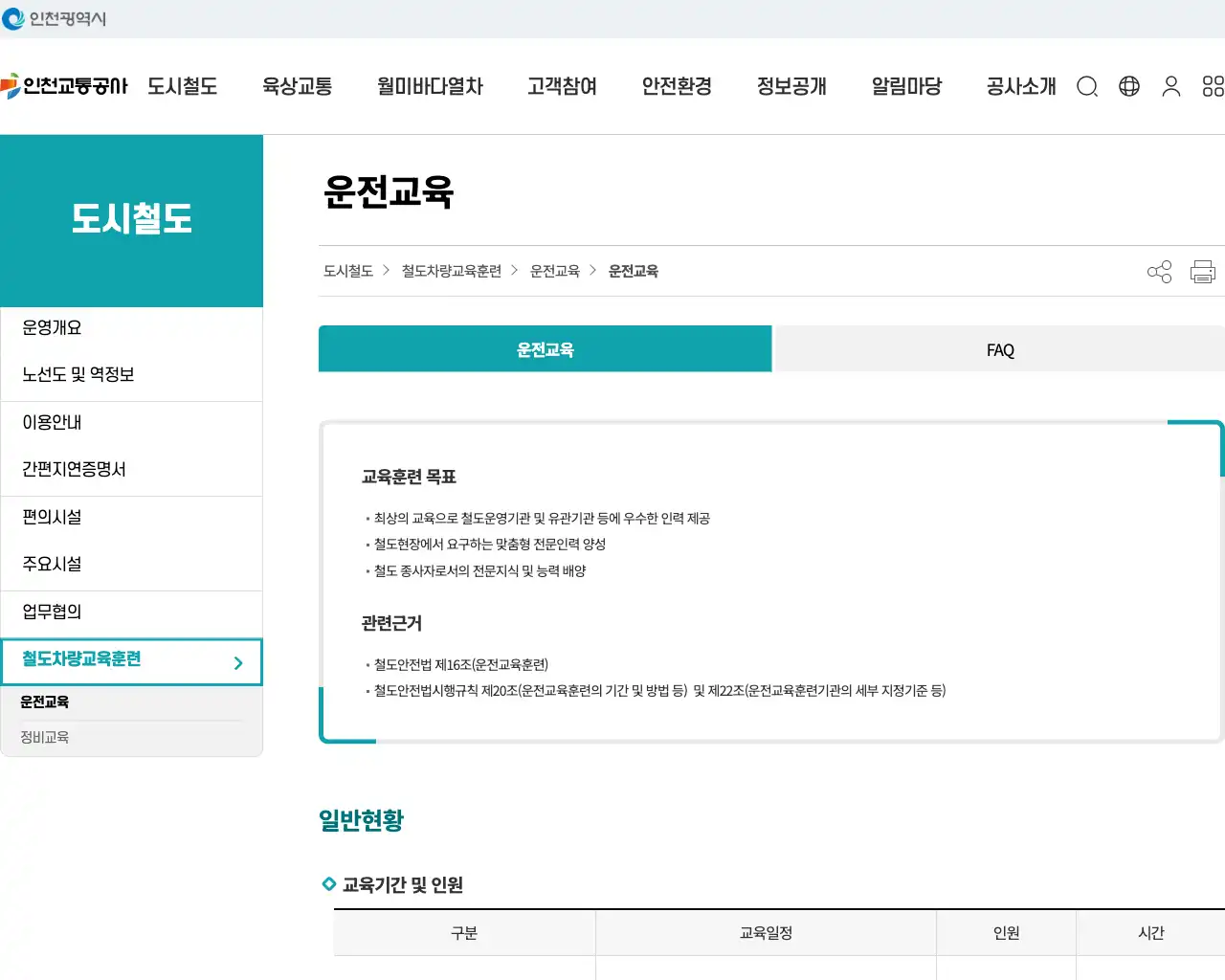Select 정비교육 sidebar submenu item
Viewport: 1225px width, 980px height.
[x=45, y=737]
